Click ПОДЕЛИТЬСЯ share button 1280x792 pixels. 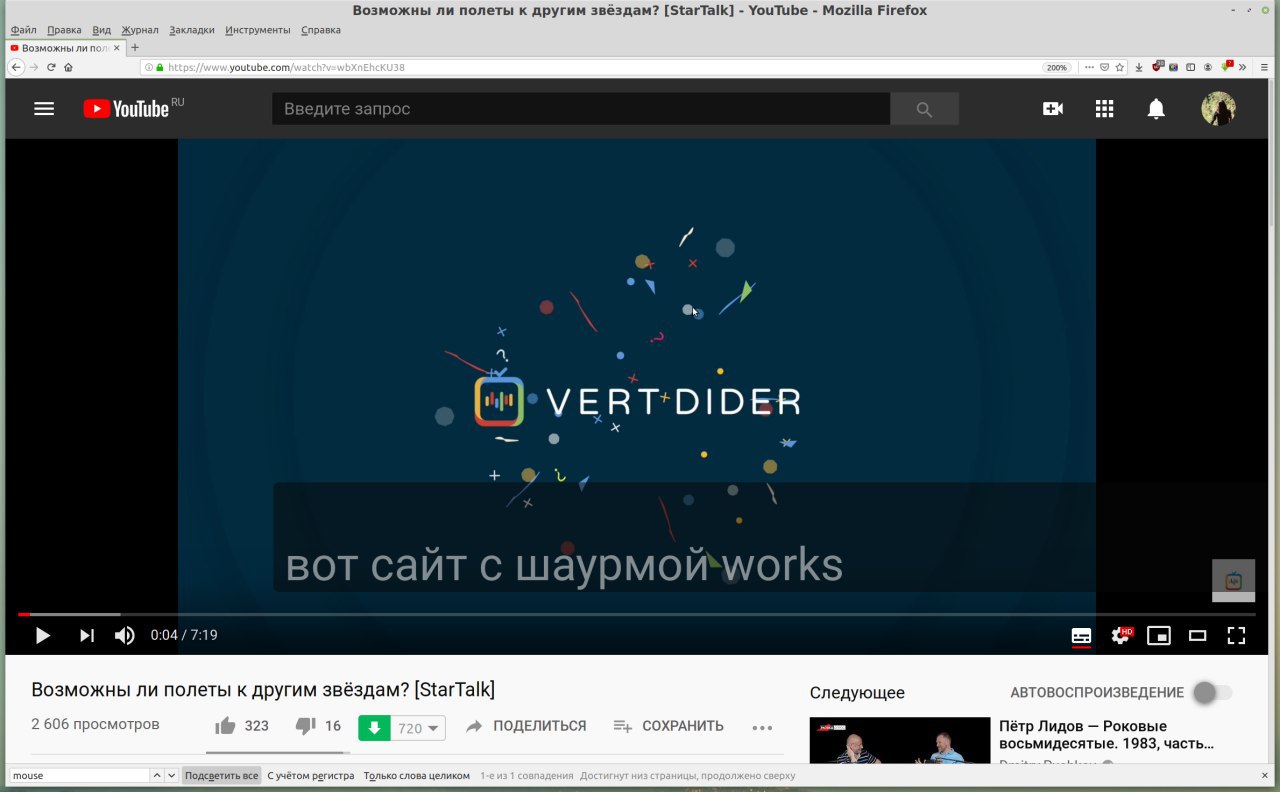(526, 726)
